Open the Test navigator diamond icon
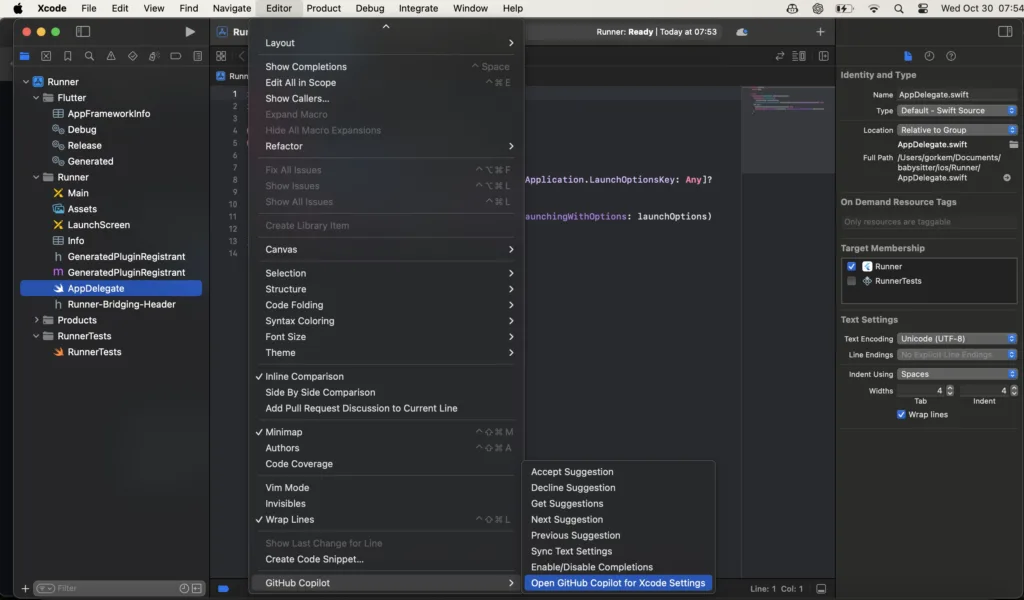Viewport: 1024px width, 600px height. tap(133, 56)
